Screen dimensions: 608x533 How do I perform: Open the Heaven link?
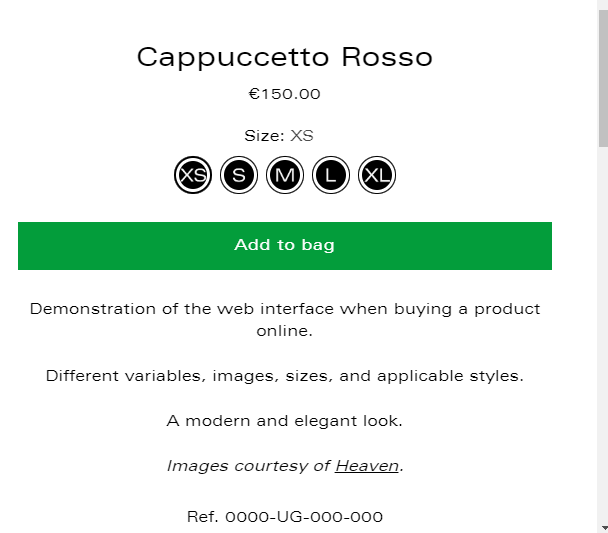coord(367,466)
